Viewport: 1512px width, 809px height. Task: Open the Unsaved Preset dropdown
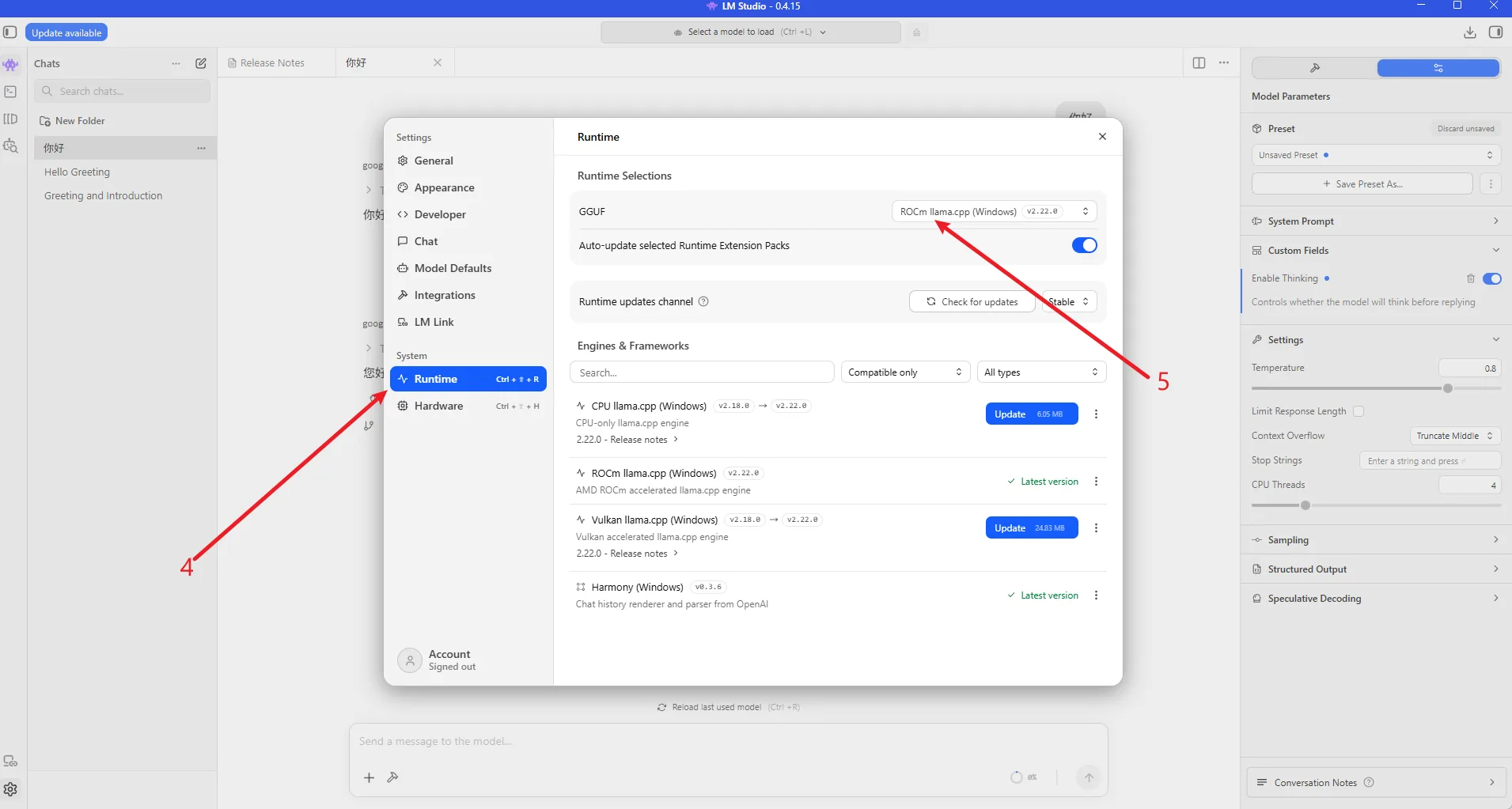(x=1376, y=155)
